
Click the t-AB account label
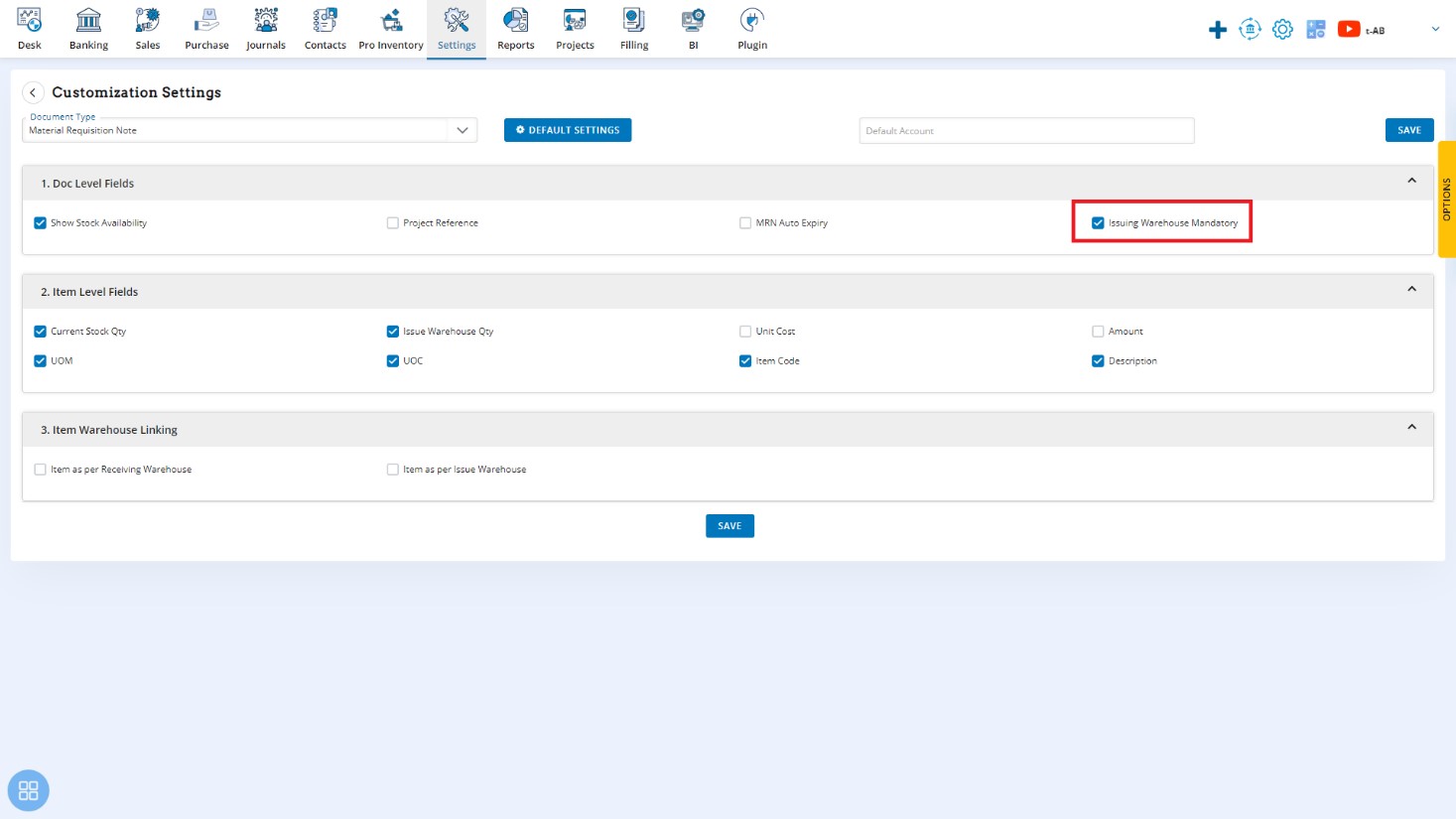coord(1375,31)
